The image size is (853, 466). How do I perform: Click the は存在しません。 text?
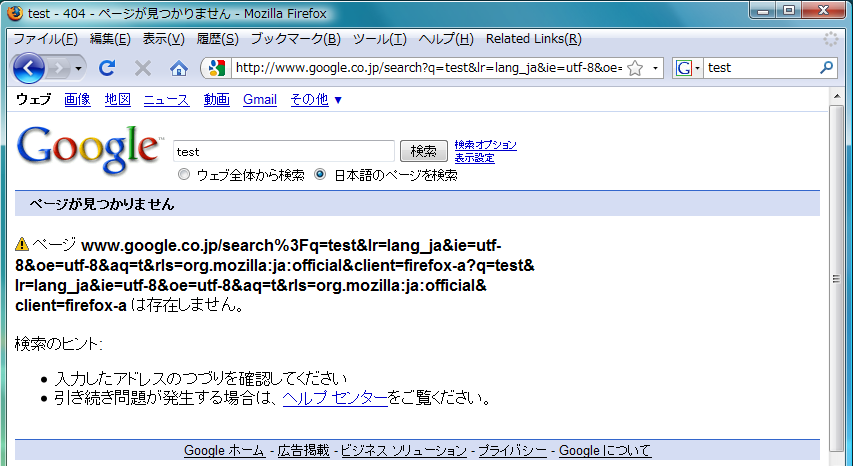click(187, 306)
